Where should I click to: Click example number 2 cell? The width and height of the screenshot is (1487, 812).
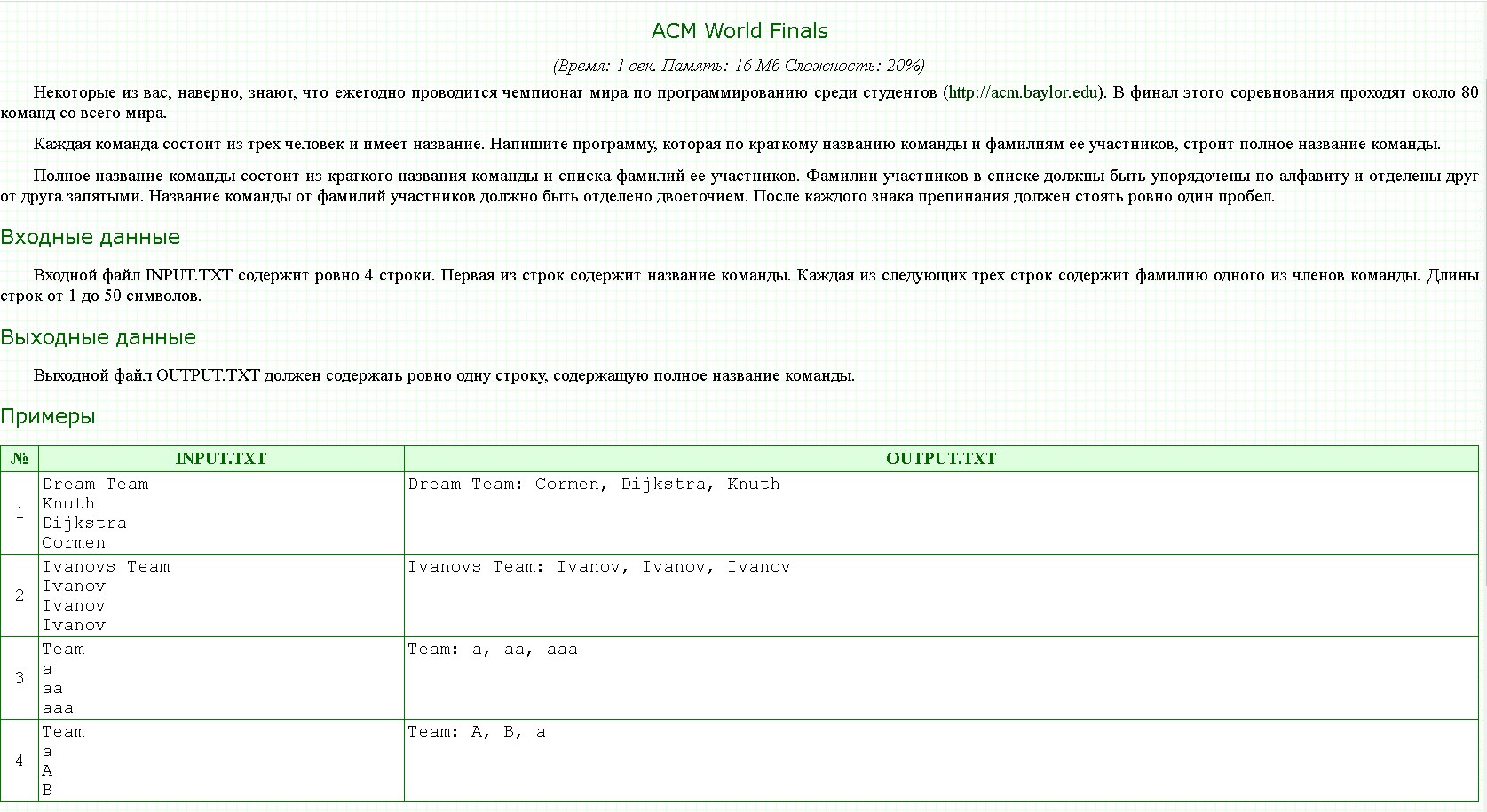(20, 595)
